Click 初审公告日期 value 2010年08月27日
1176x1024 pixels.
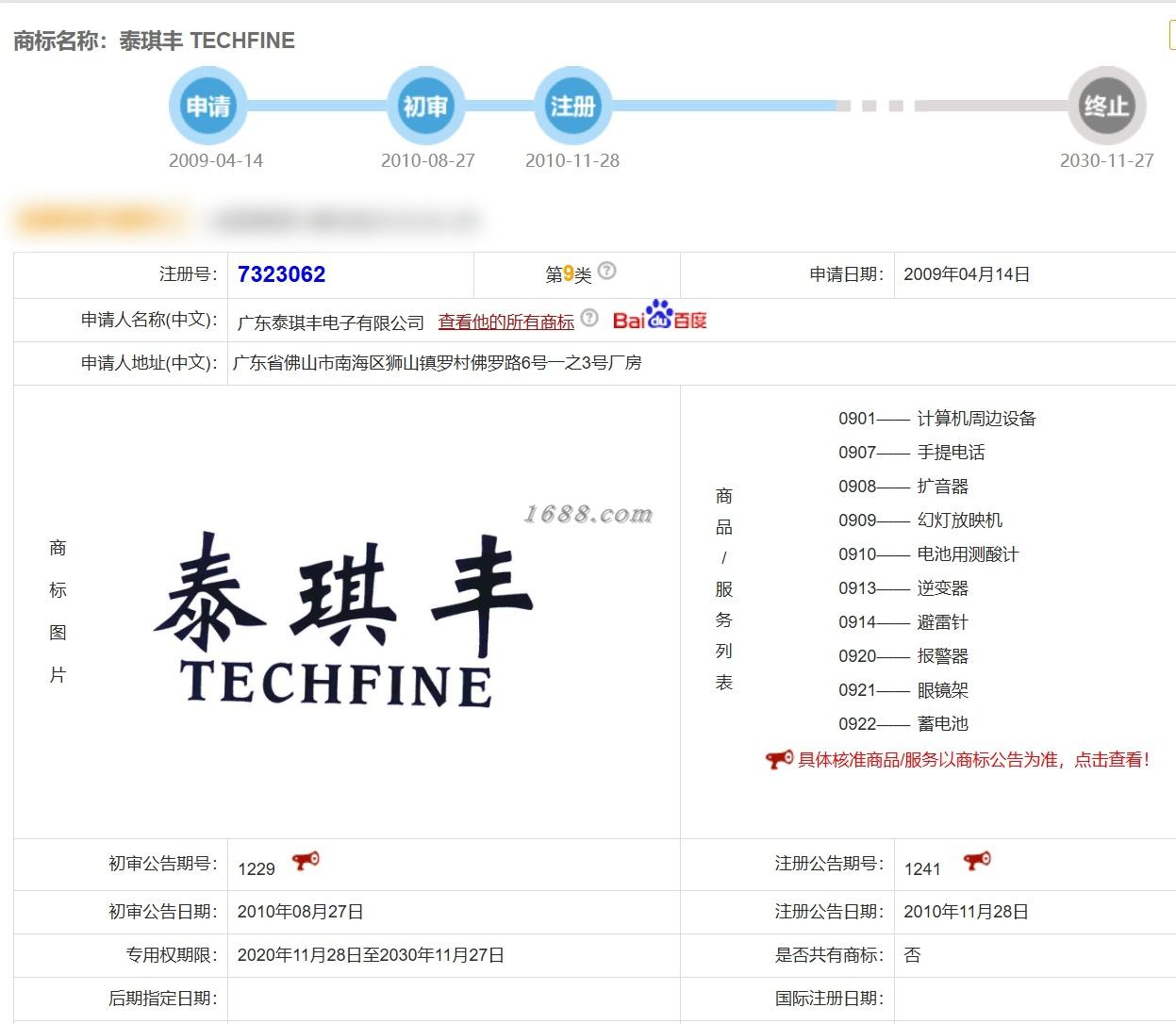[301, 912]
